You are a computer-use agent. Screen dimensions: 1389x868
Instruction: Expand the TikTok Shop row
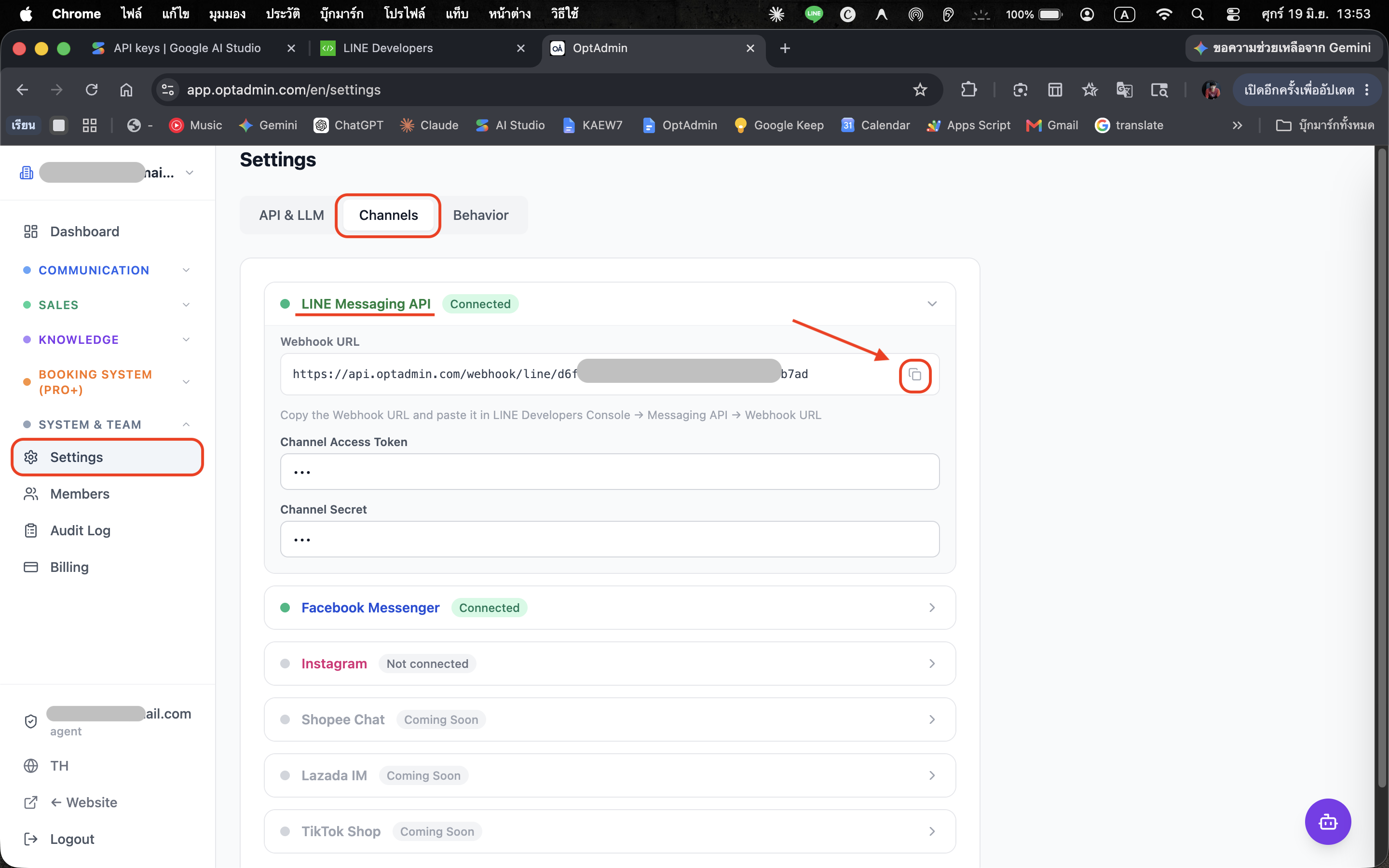[610, 831]
